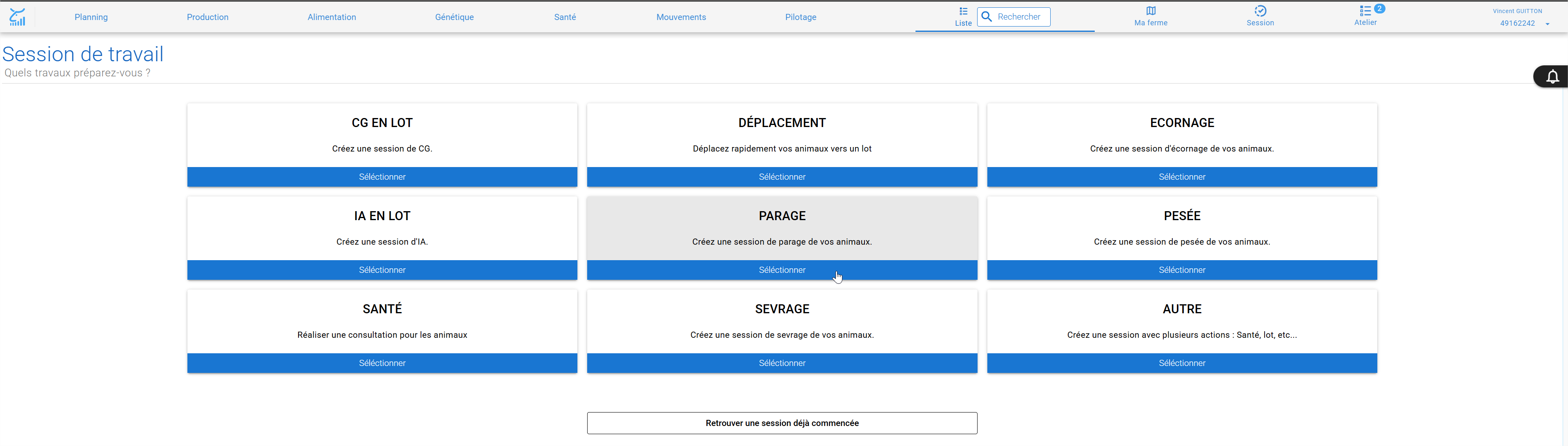The image size is (1568, 446).
Task: Open the Alimentation menu
Action: tap(332, 17)
